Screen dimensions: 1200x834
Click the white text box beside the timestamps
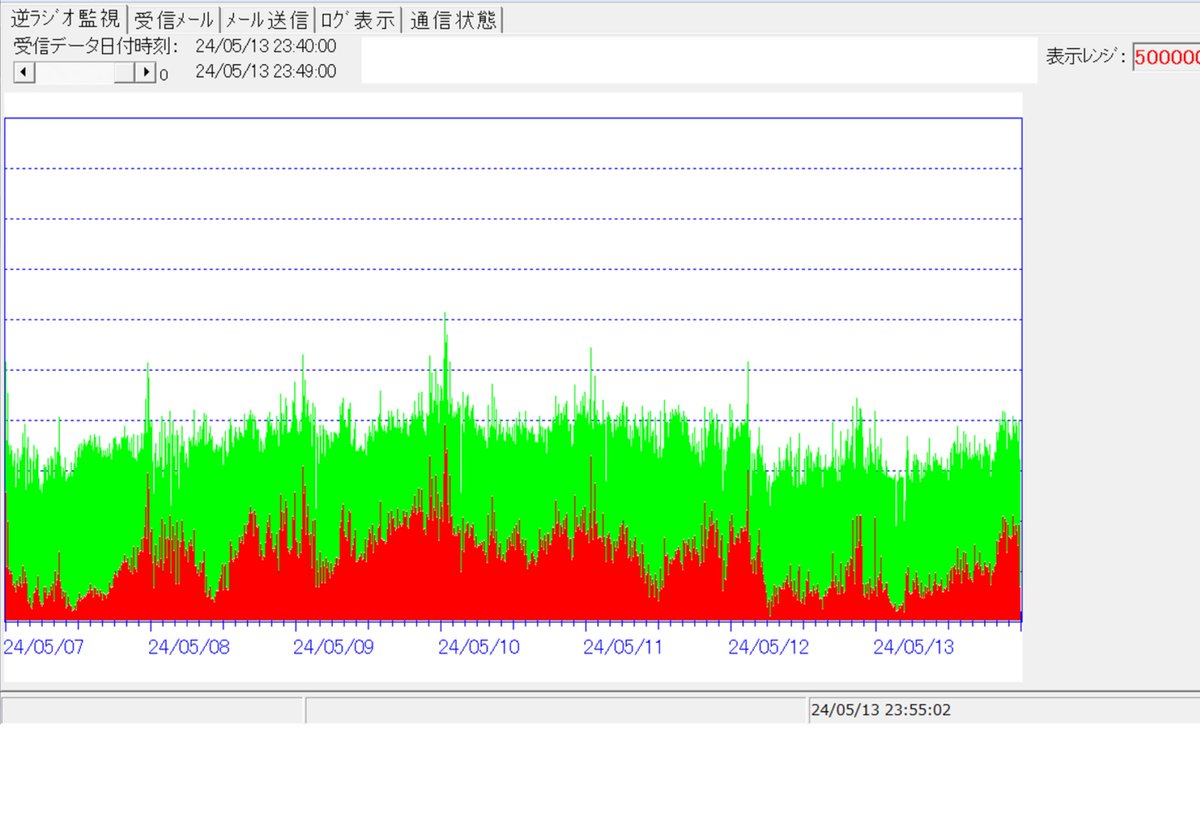pos(699,60)
